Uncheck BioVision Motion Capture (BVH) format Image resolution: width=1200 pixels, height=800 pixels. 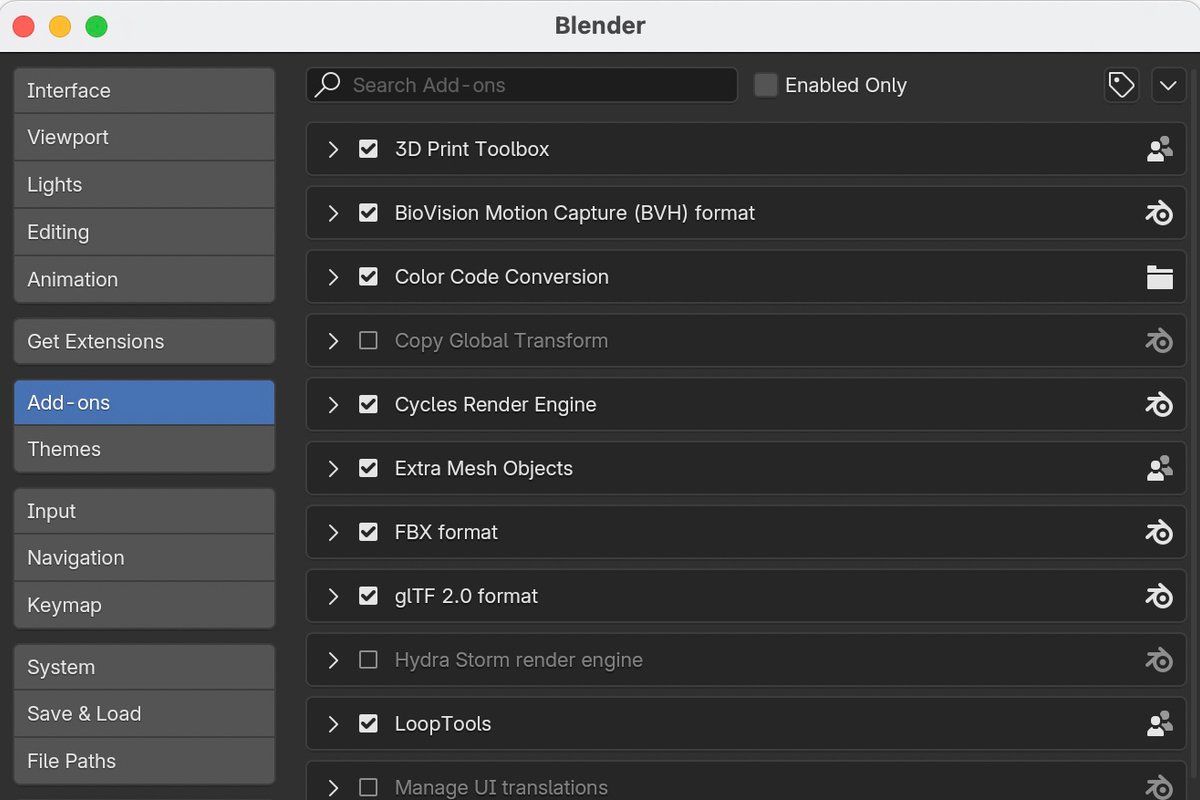point(368,213)
